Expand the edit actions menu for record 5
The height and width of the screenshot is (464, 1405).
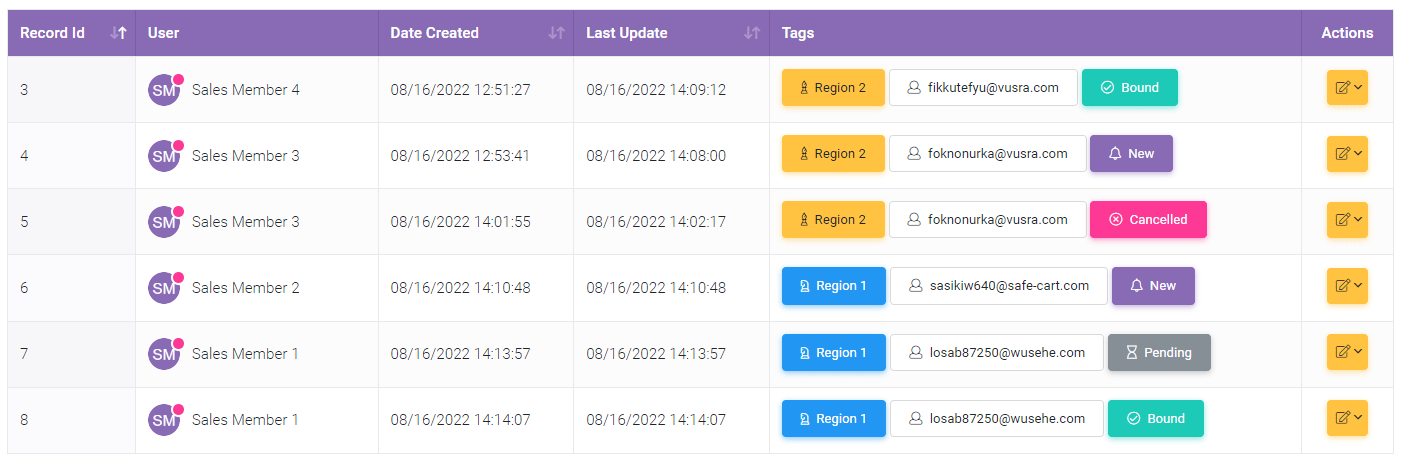1347,220
